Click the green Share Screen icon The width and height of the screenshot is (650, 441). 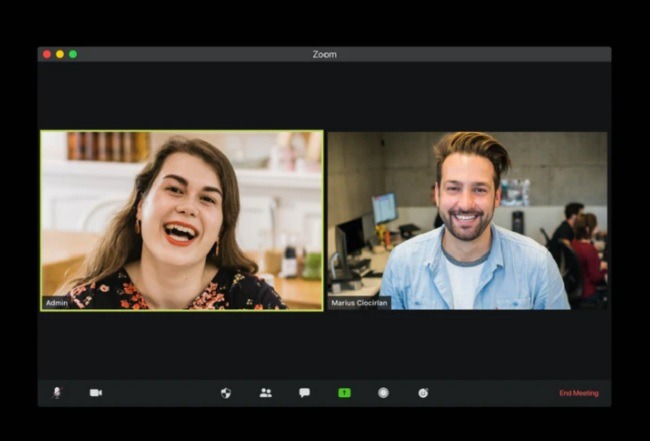[x=344, y=393]
